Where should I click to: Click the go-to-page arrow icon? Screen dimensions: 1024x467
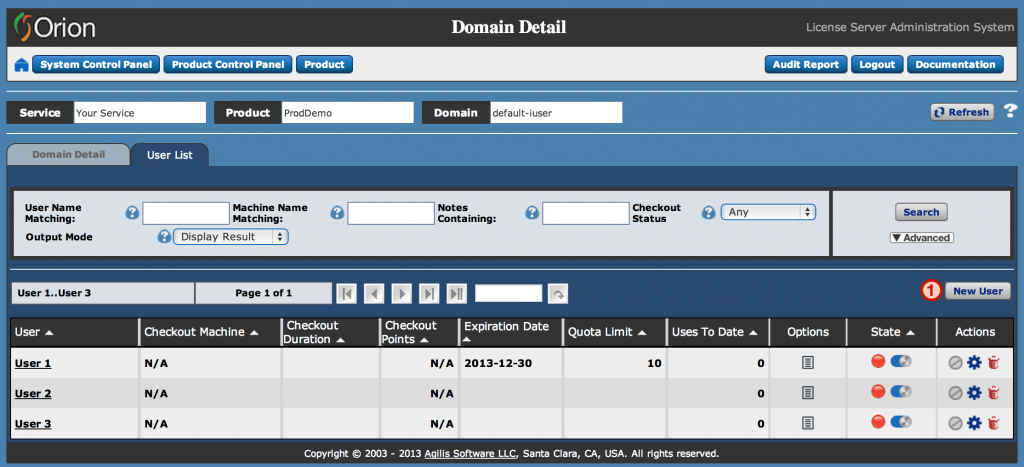(558, 293)
